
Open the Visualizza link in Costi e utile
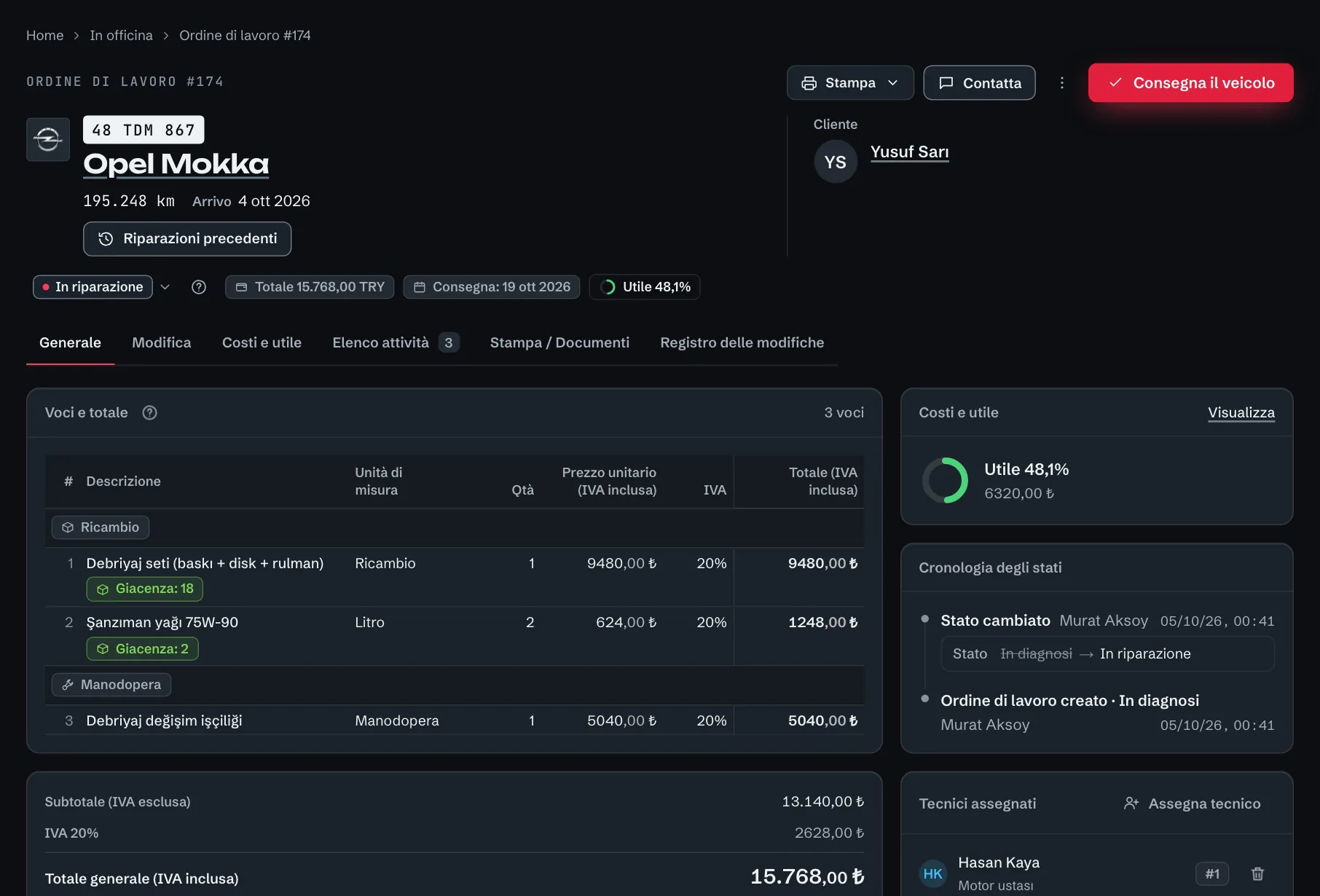(1241, 412)
